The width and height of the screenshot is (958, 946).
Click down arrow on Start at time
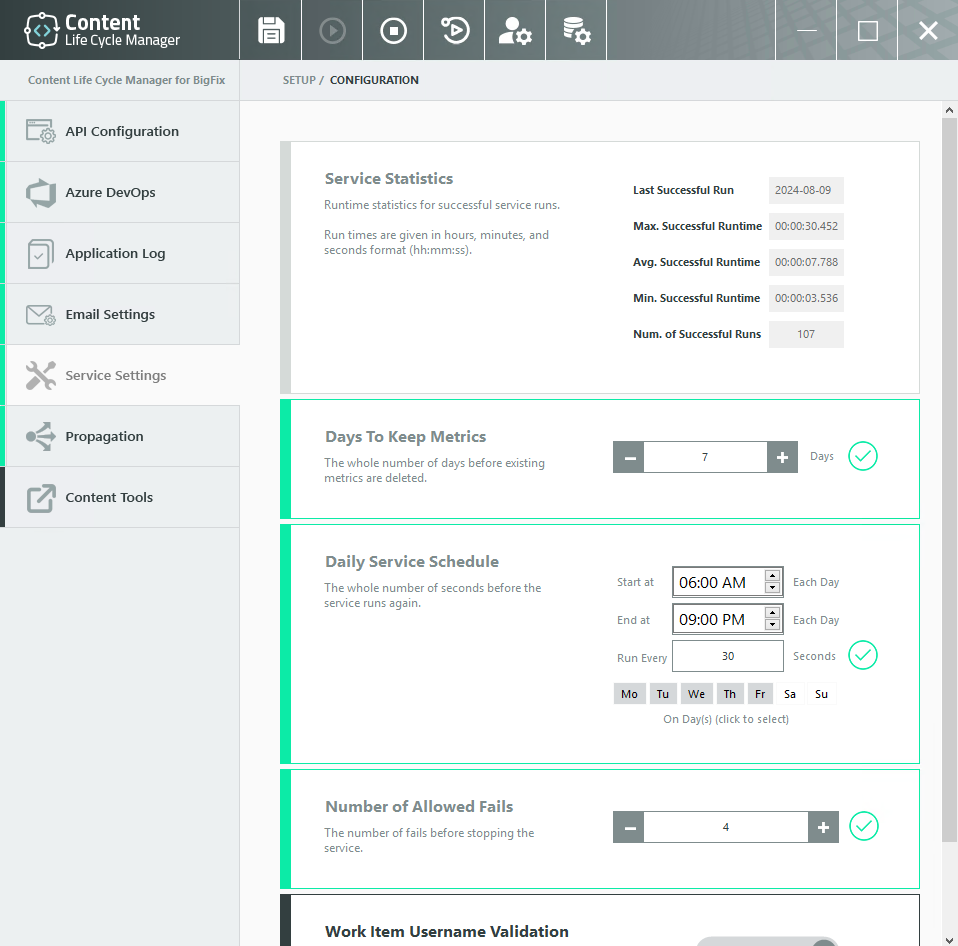click(772, 587)
